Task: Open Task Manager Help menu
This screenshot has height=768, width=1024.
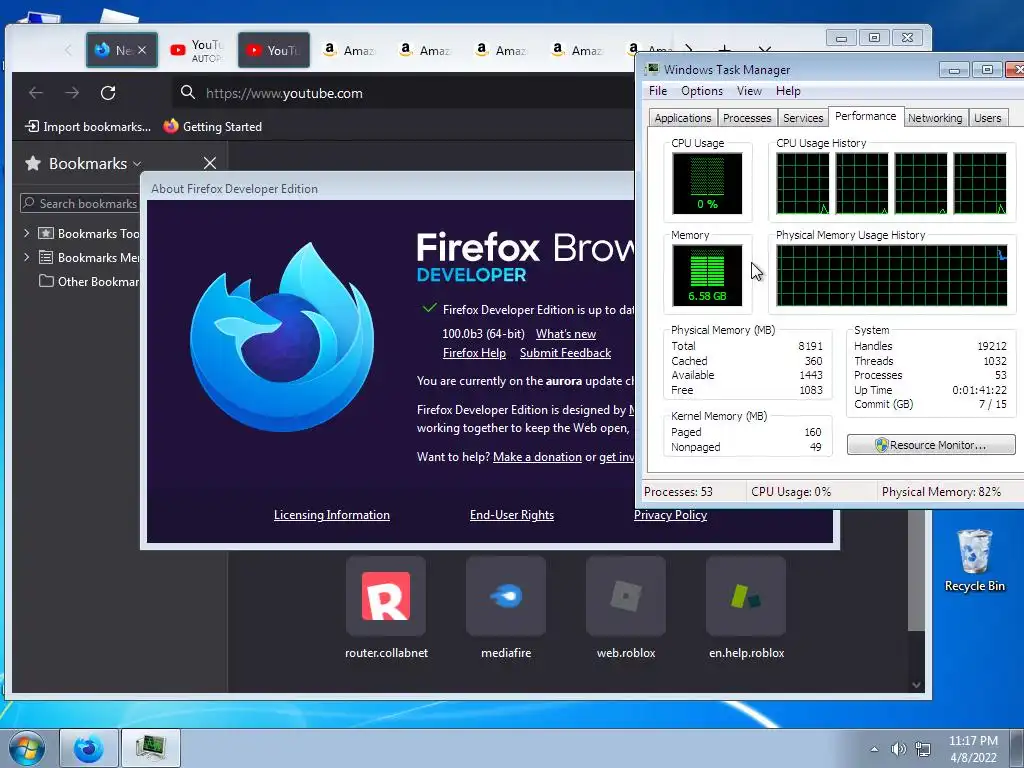Action: tap(788, 91)
